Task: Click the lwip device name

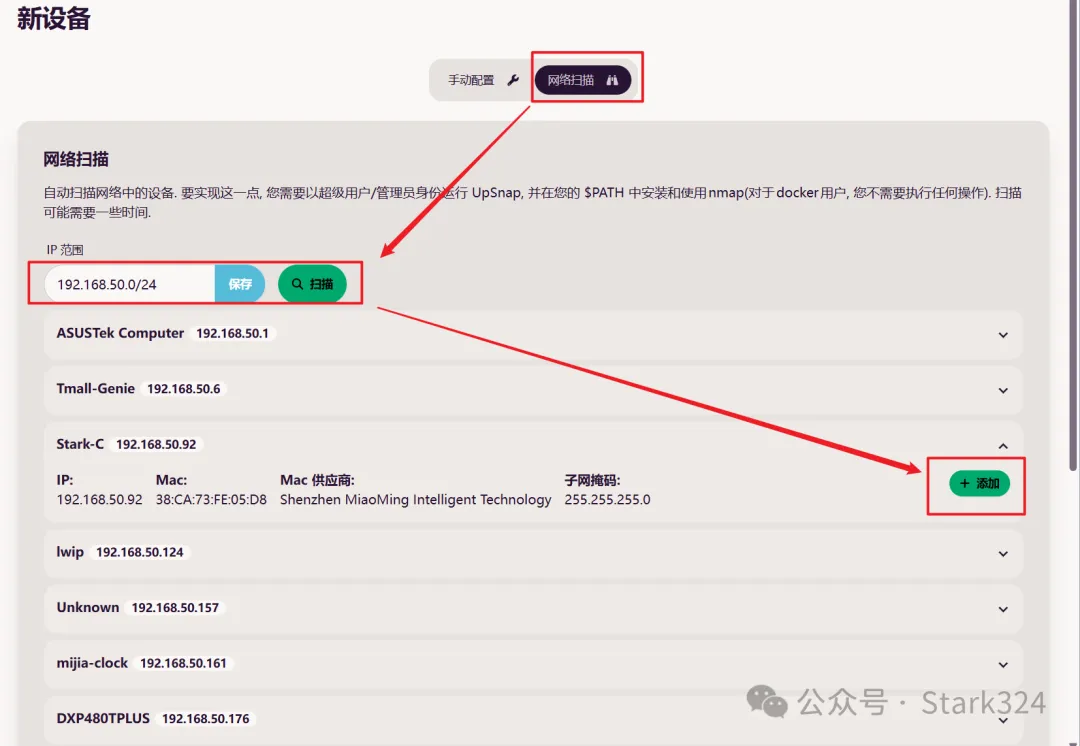Action: pos(70,552)
